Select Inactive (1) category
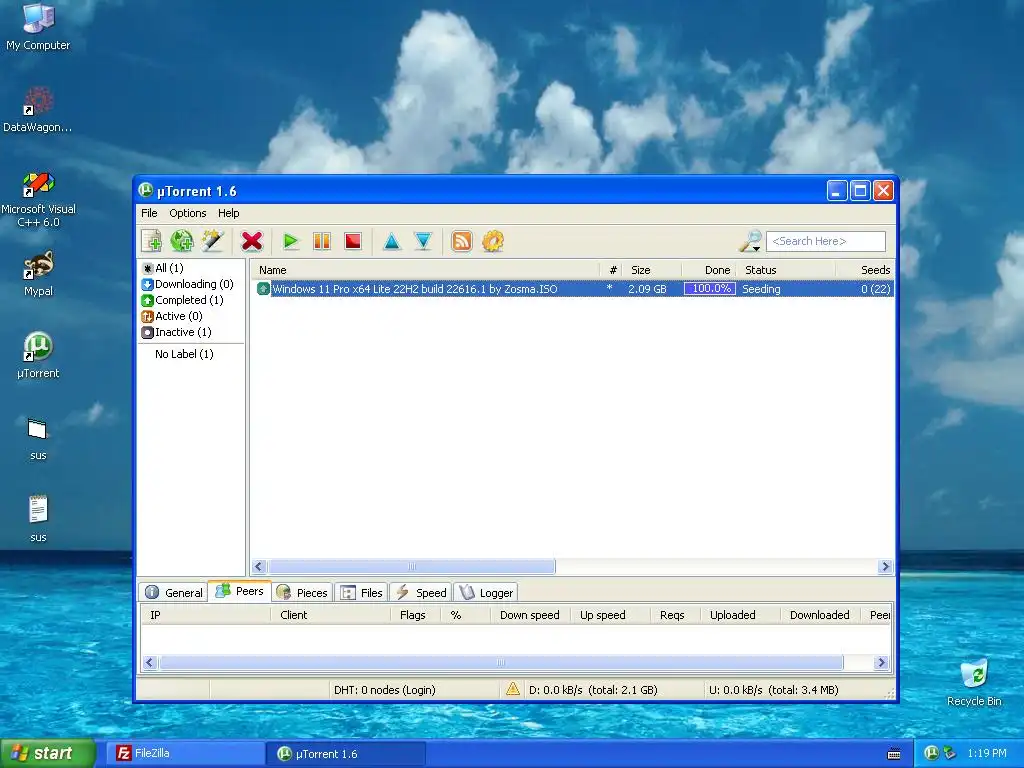Image resolution: width=1024 pixels, height=768 pixels. (177, 332)
